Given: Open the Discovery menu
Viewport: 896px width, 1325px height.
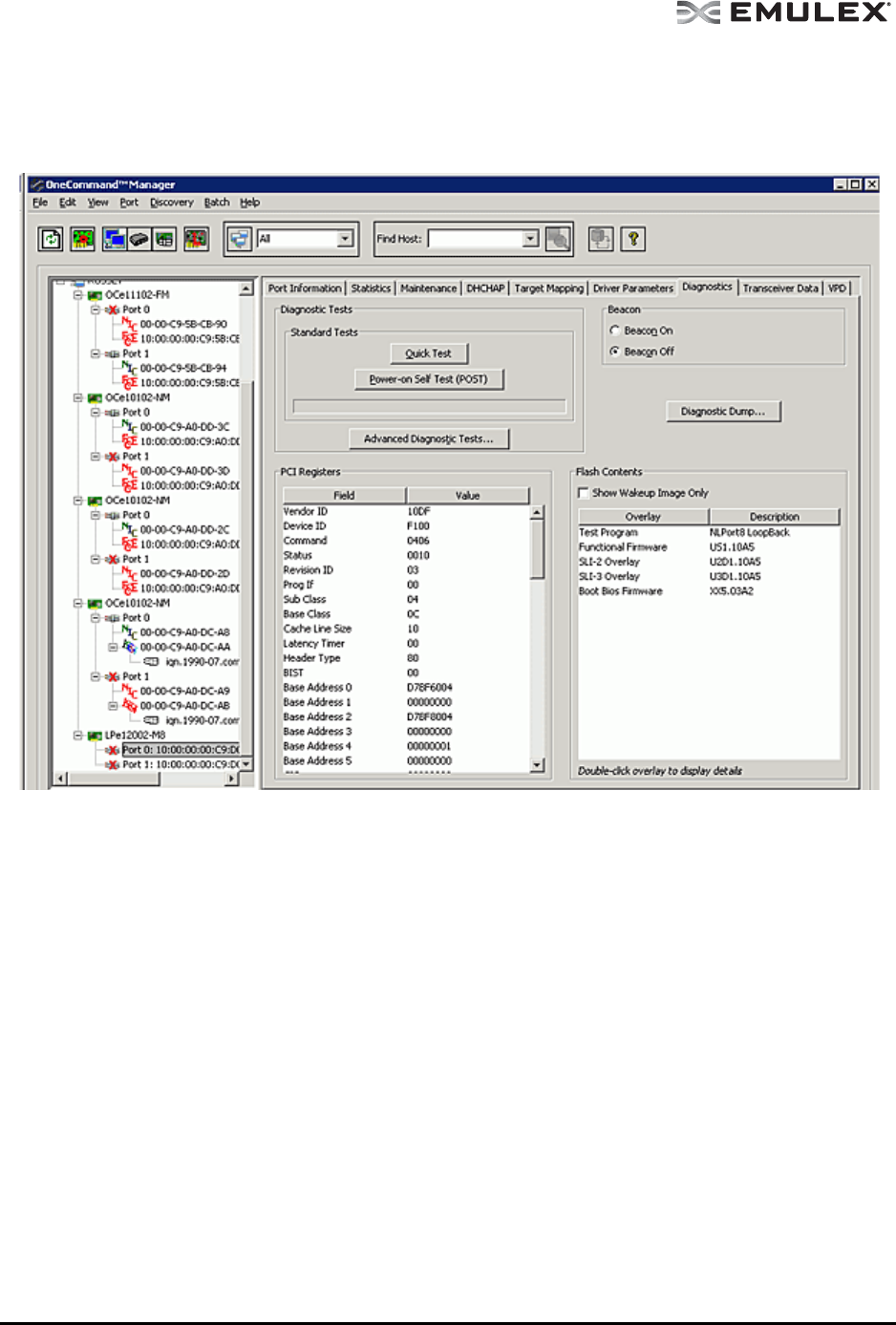Looking at the screenshot, I should [x=171, y=203].
